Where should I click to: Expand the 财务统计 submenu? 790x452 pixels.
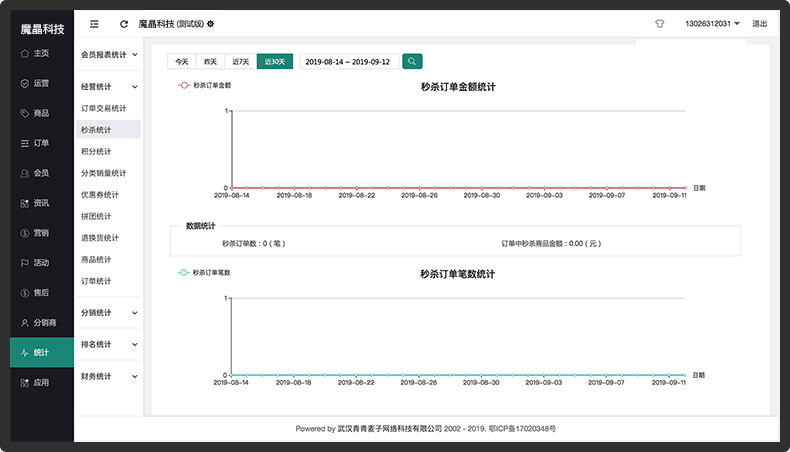point(109,376)
